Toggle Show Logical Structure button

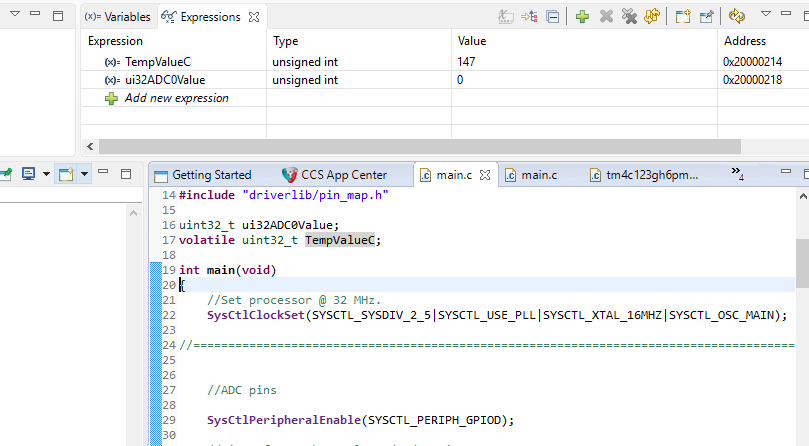[529, 17]
